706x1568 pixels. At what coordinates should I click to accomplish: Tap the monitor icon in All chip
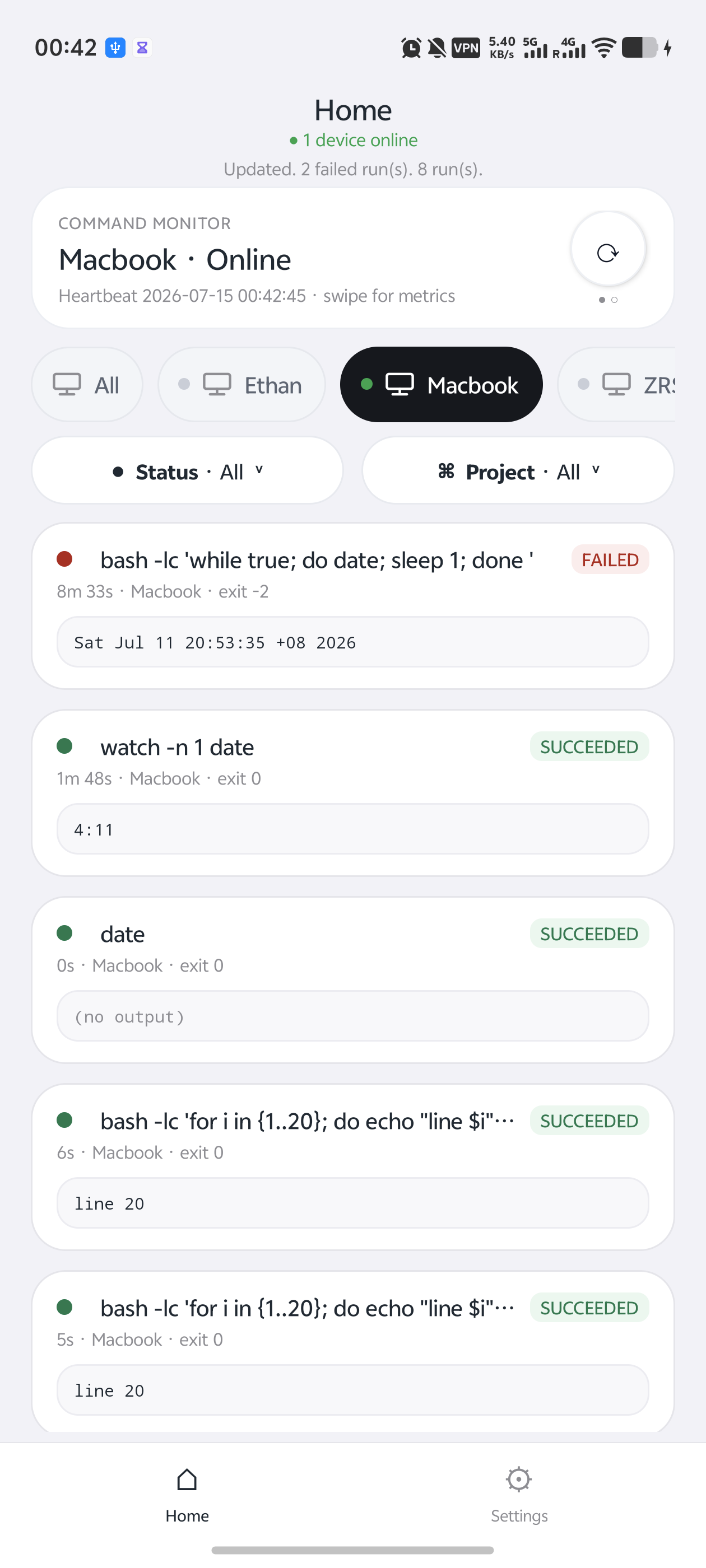click(67, 385)
